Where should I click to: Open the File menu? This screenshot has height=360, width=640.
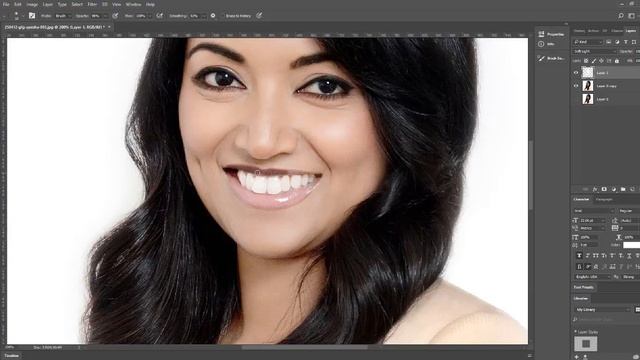(x=6, y=4)
